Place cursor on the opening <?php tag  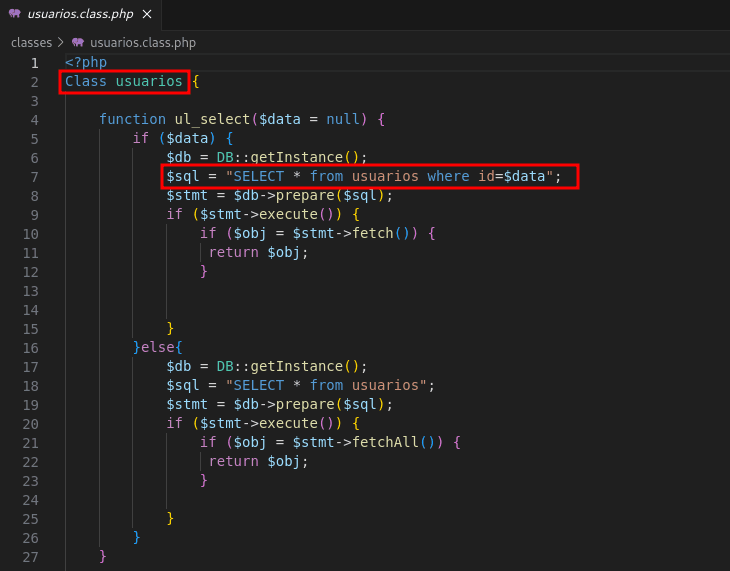[86, 62]
